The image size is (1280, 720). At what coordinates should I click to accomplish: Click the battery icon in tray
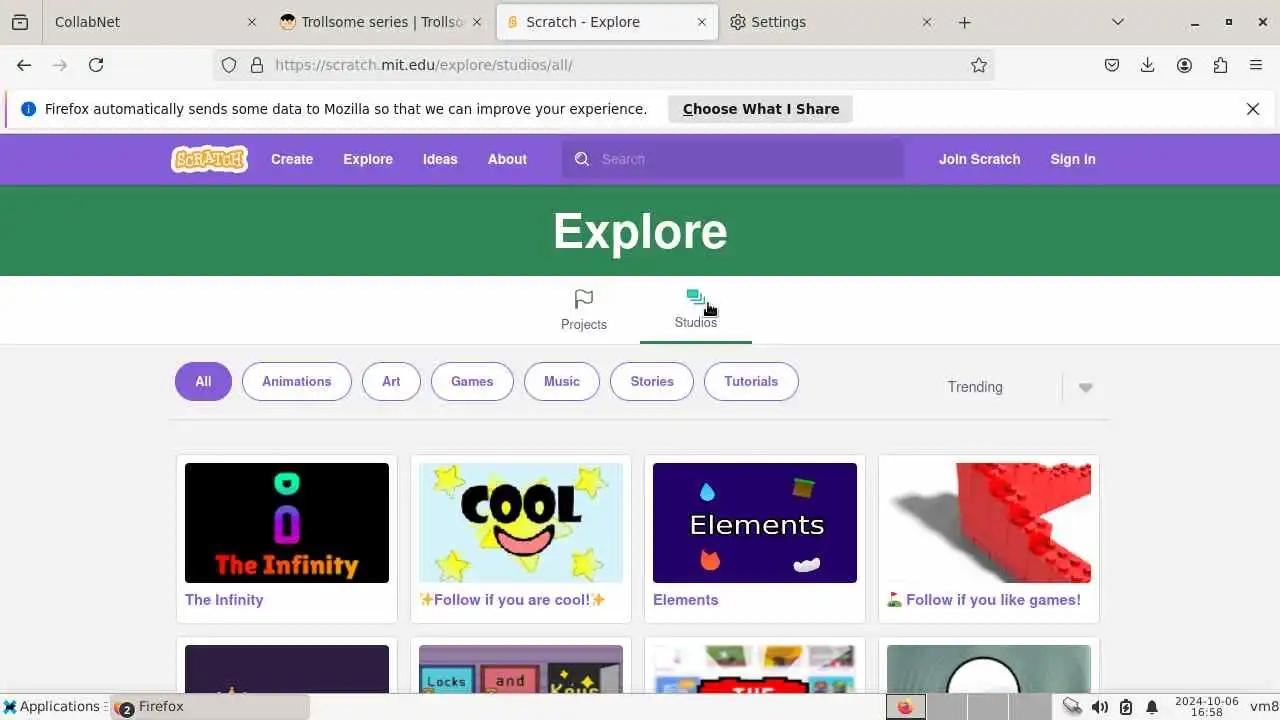point(1126,707)
